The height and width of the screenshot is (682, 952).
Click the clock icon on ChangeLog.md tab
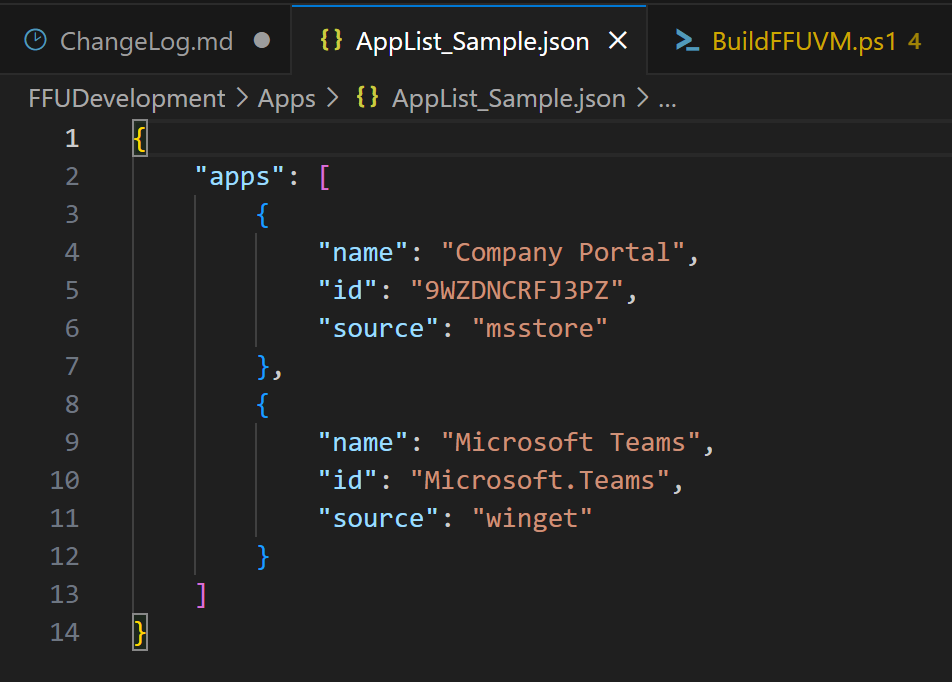coord(35,40)
